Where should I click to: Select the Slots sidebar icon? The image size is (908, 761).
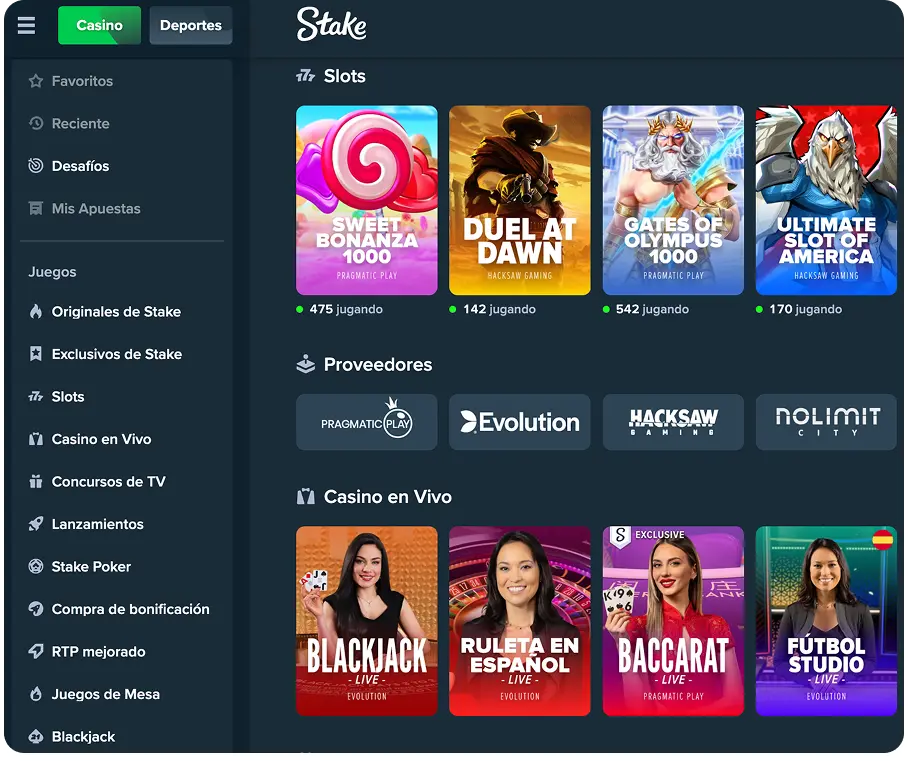tap(36, 396)
